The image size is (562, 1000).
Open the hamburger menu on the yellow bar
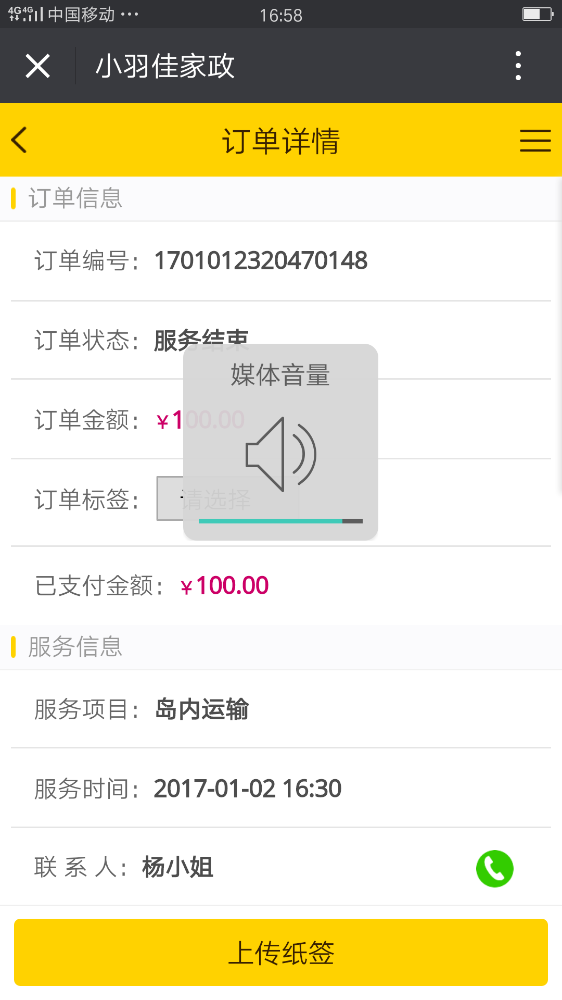(x=535, y=140)
